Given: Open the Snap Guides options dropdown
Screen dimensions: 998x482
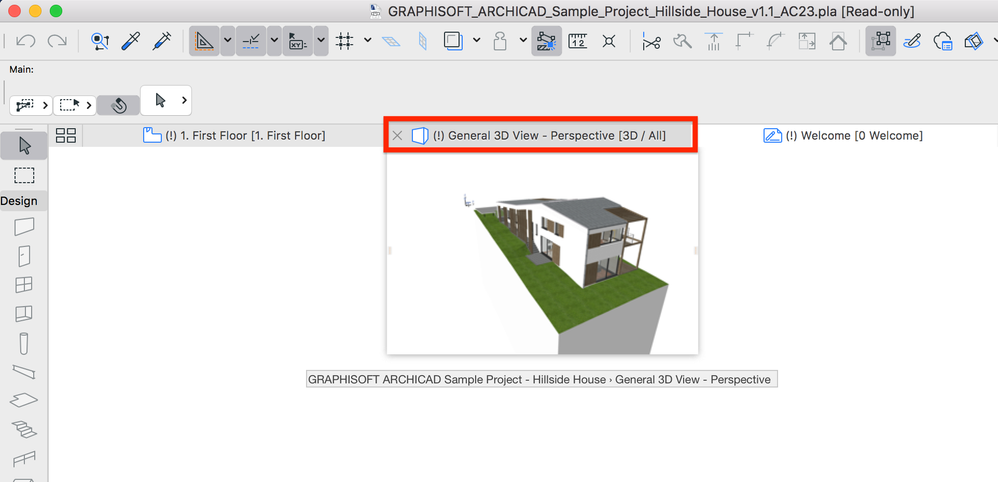Looking at the screenshot, I should pos(274,41).
